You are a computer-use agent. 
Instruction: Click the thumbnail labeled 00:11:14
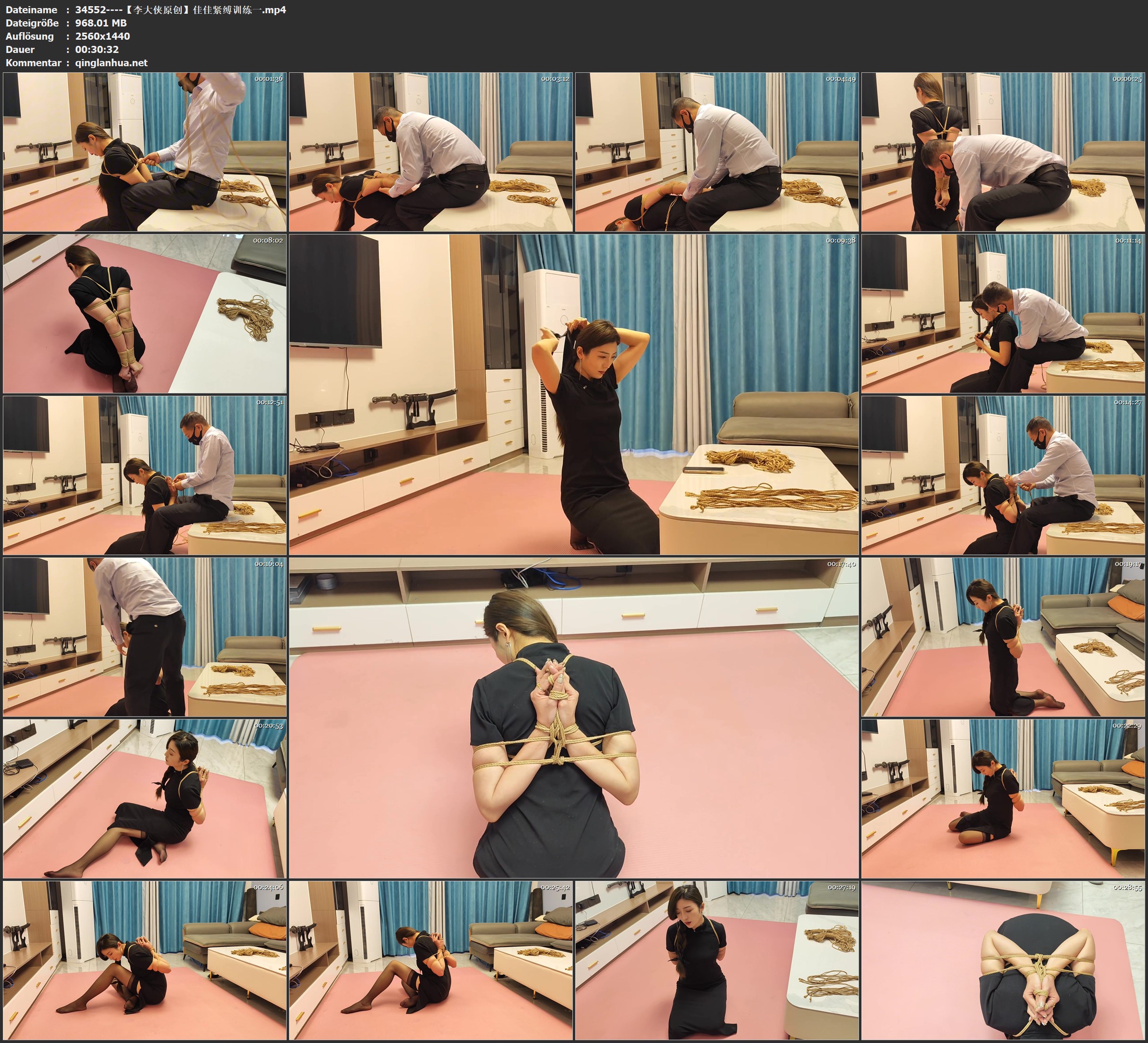[x=1003, y=313]
